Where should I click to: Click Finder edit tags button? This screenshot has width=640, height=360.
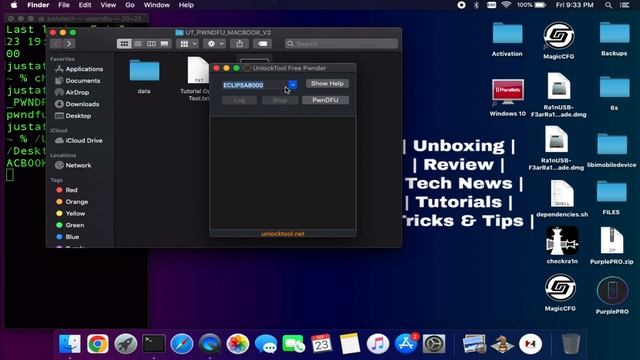[x=262, y=44]
